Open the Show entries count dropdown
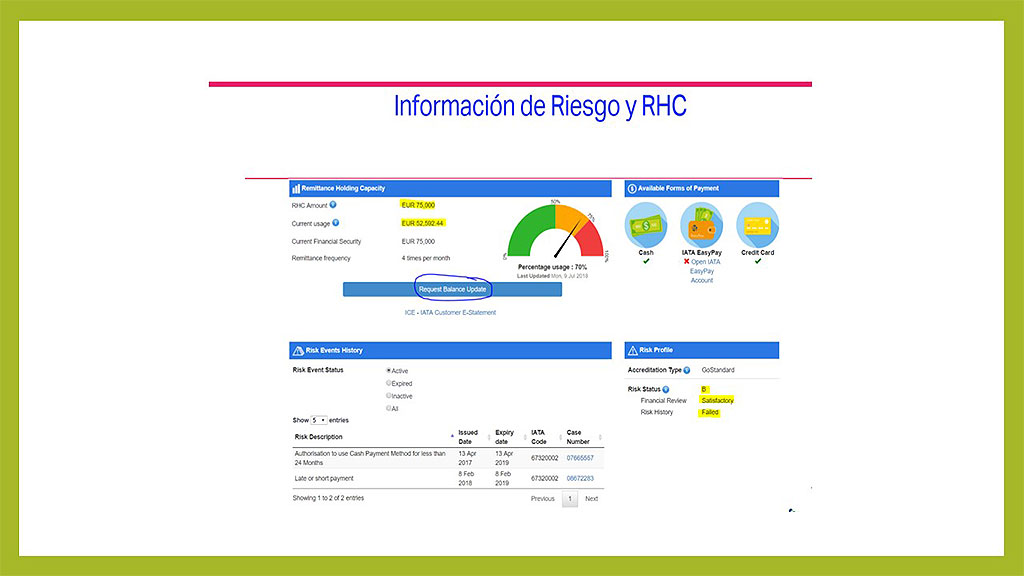The image size is (1024, 576). [x=319, y=420]
